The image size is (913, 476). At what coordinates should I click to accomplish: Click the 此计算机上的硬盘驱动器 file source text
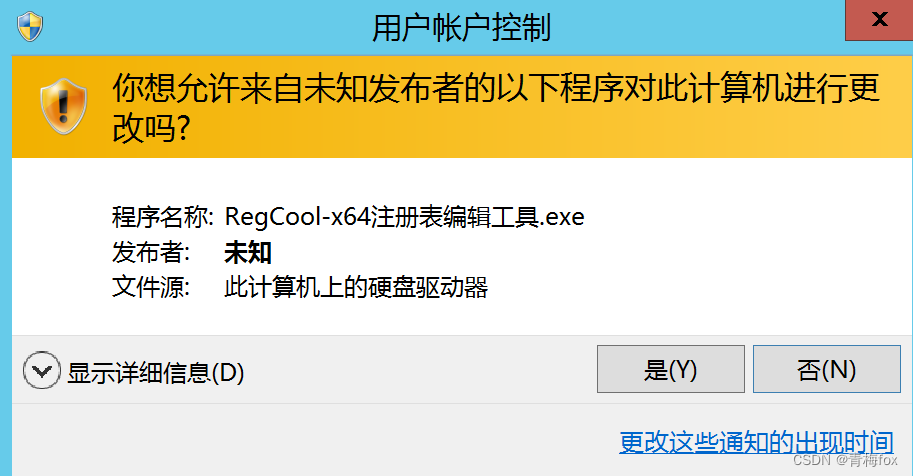click(356, 287)
